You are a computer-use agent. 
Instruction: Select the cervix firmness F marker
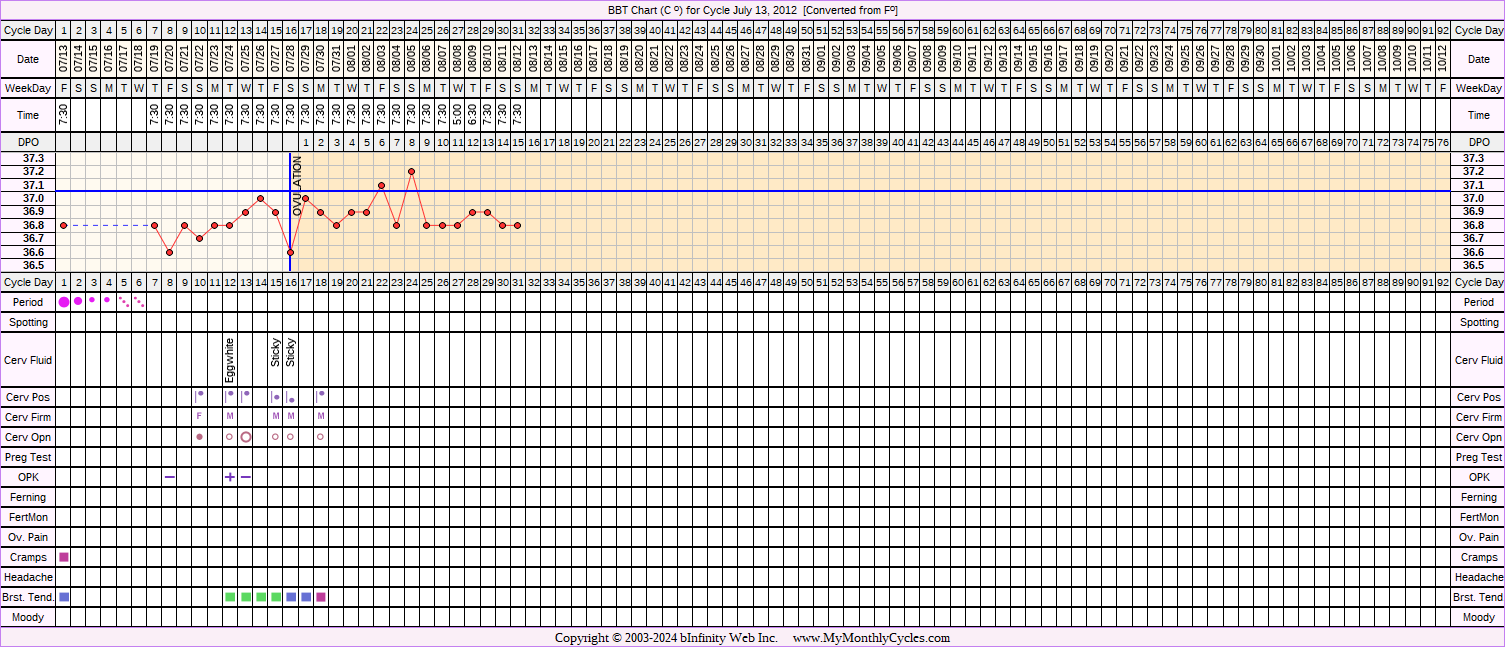pos(200,416)
